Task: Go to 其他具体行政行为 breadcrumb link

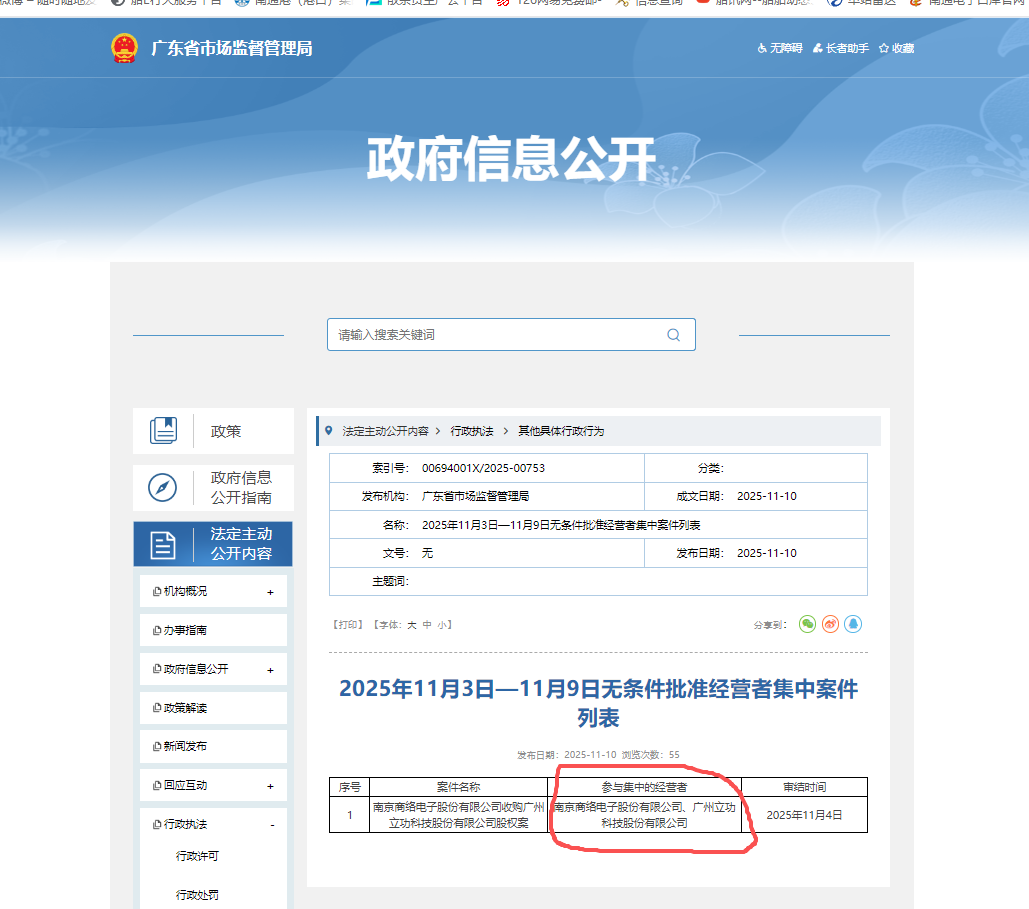Action: coord(561,431)
